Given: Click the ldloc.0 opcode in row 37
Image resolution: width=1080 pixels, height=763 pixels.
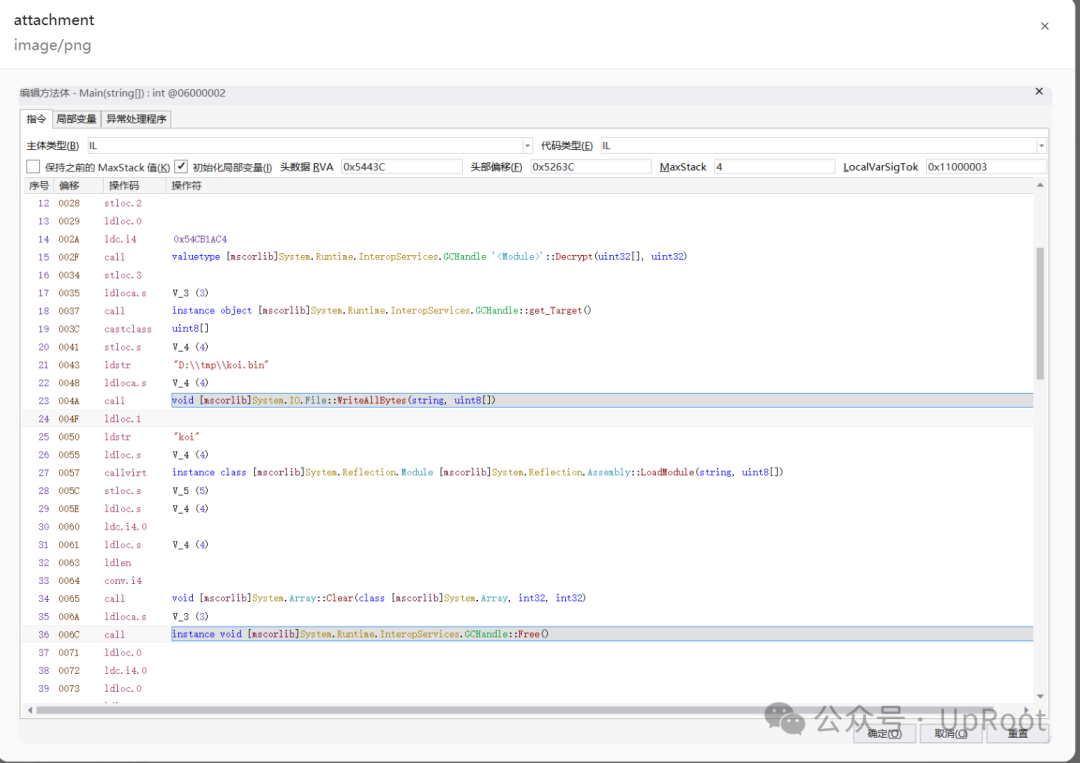Looking at the screenshot, I should 123,652.
